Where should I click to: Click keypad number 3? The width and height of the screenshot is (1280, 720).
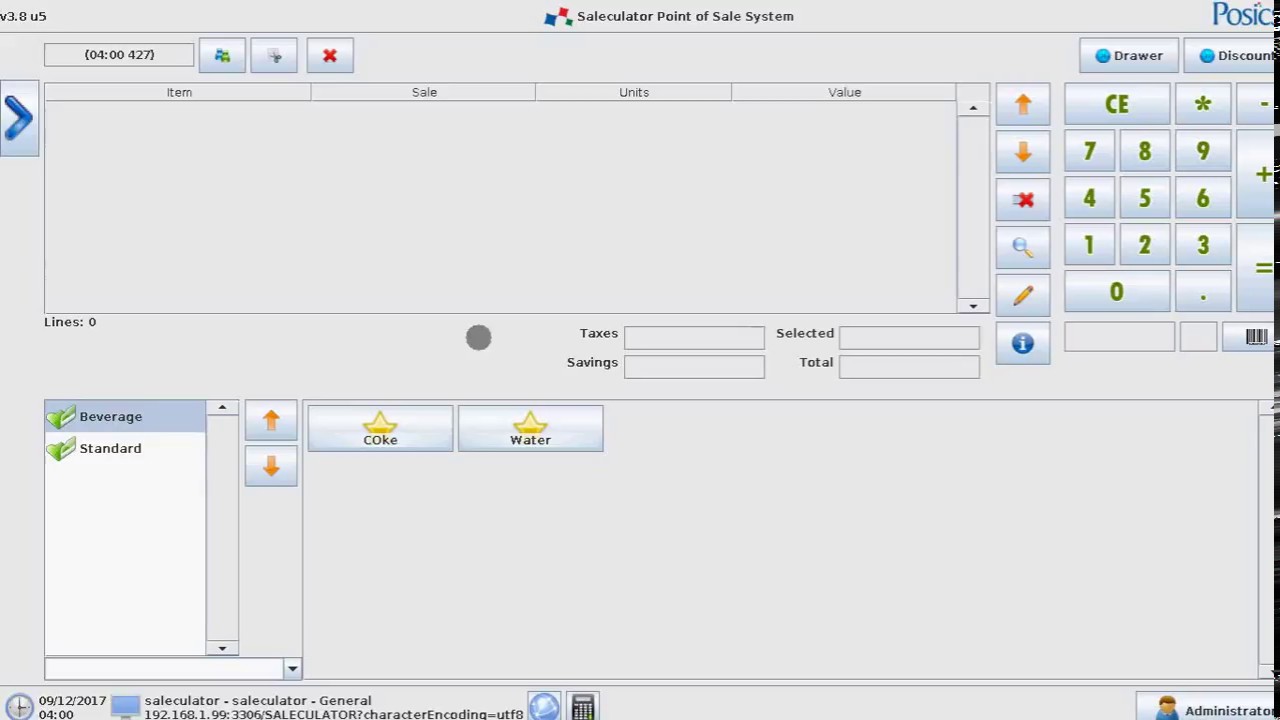pos(1203,245)
